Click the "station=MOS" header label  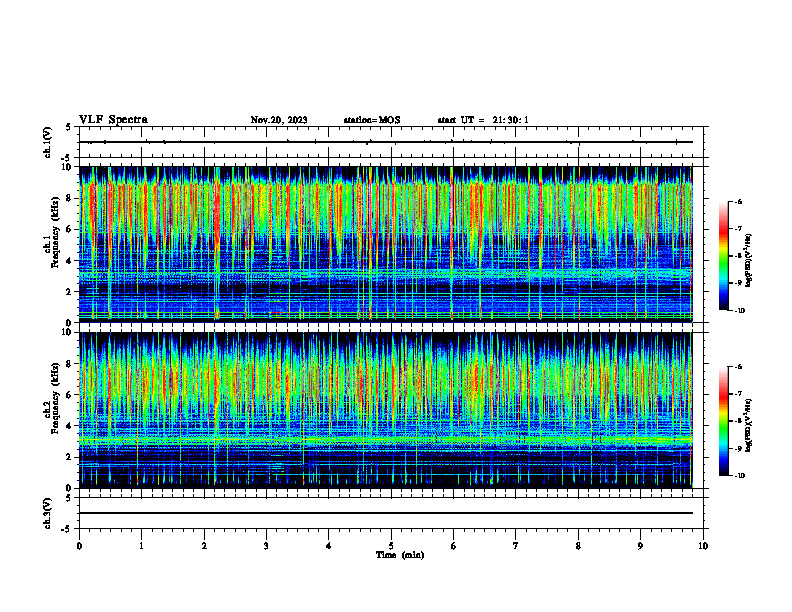pyautogui.click(x=372, y=120)
